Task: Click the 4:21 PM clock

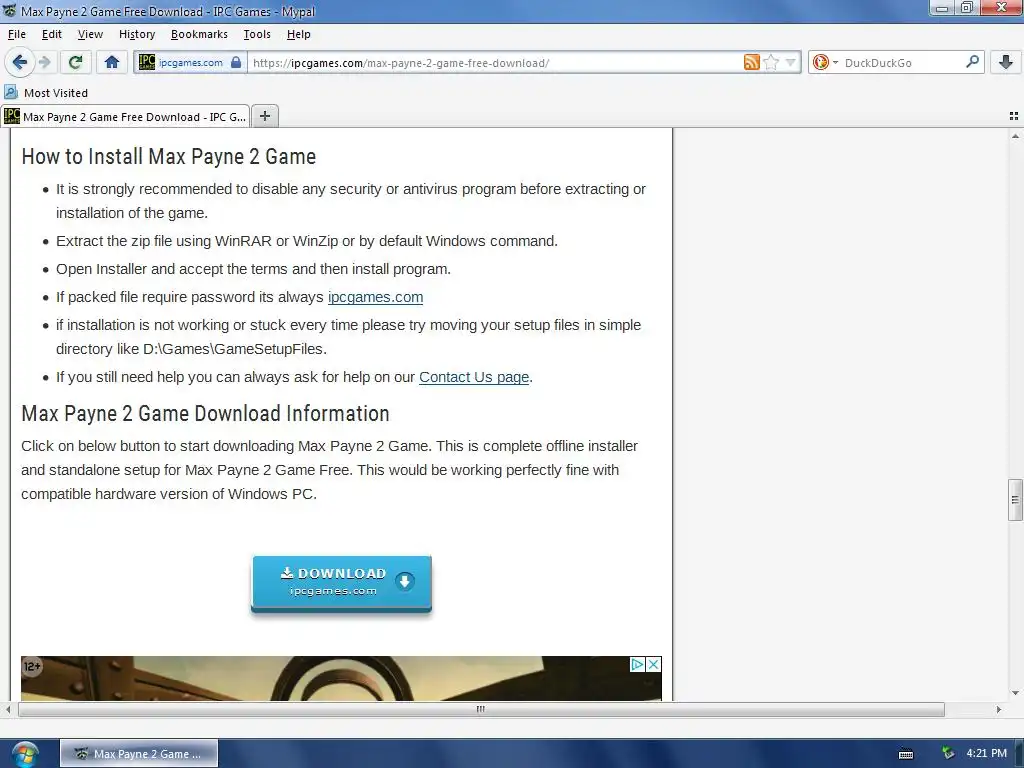Action: point(986,754)
